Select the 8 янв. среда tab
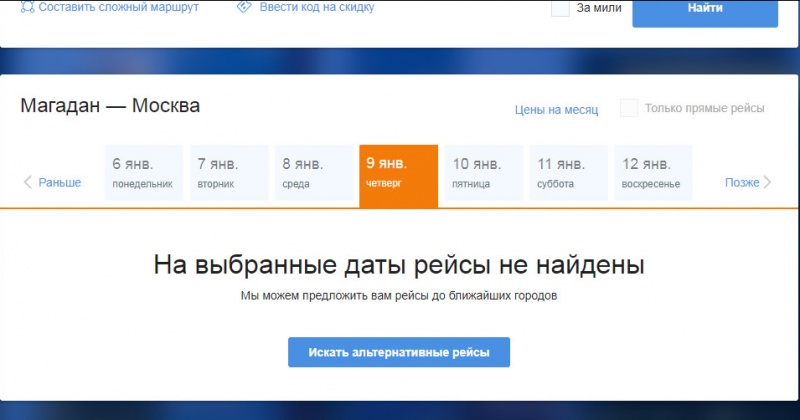Screen dimensions: 800x420 click(x=314, y=173)
